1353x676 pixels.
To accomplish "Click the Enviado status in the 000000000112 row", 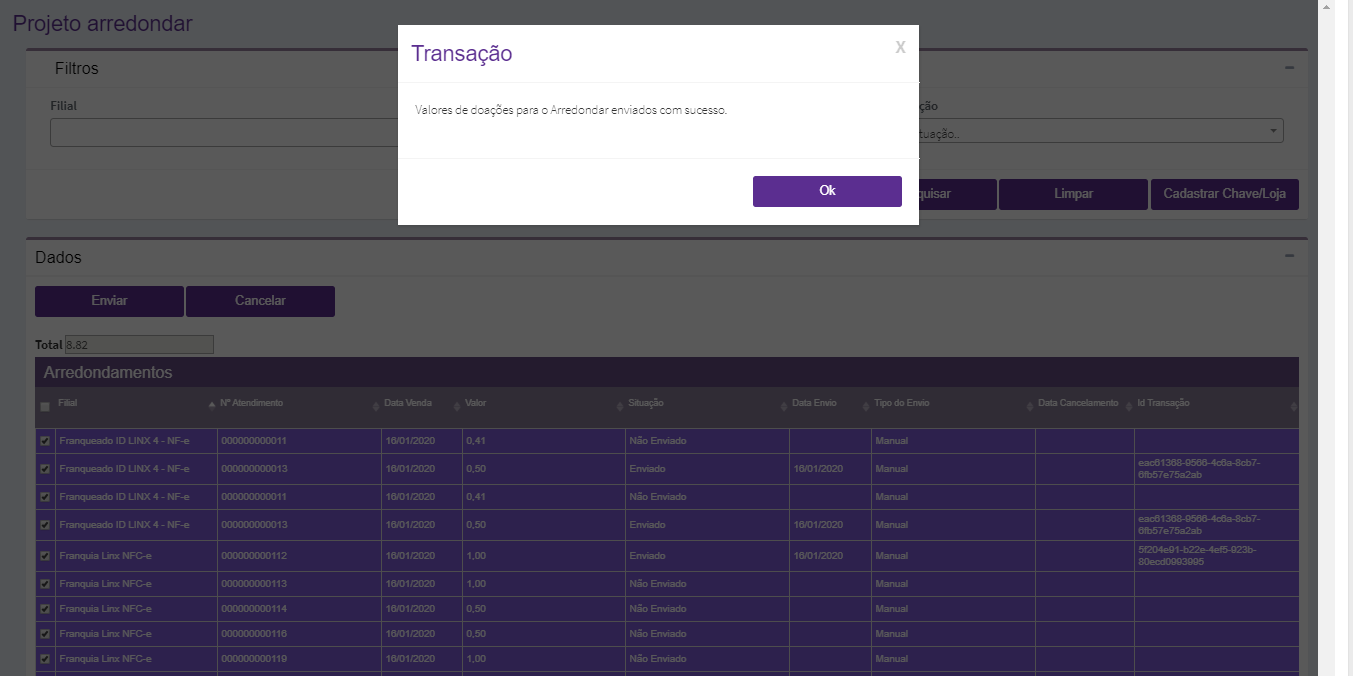I will (x=647, y=556).
